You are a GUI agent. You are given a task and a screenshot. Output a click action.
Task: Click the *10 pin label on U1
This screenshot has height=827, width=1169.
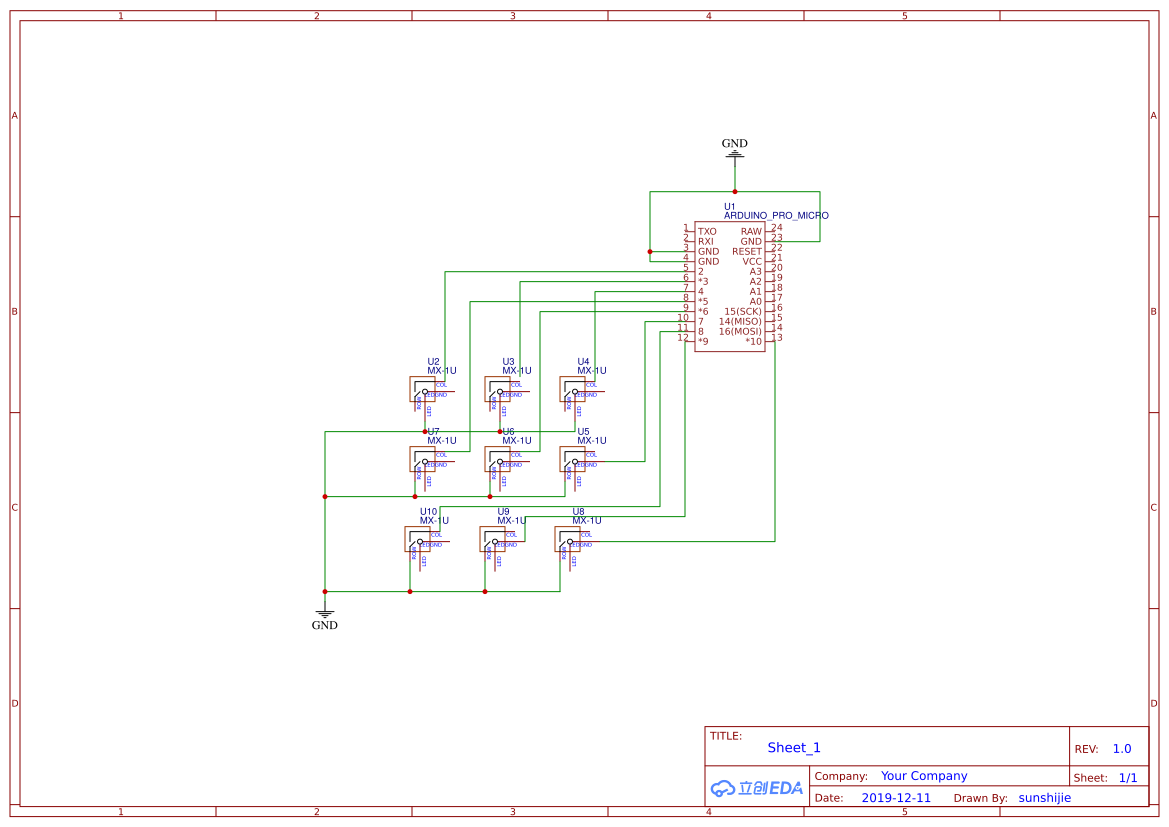tap(754, 342)
